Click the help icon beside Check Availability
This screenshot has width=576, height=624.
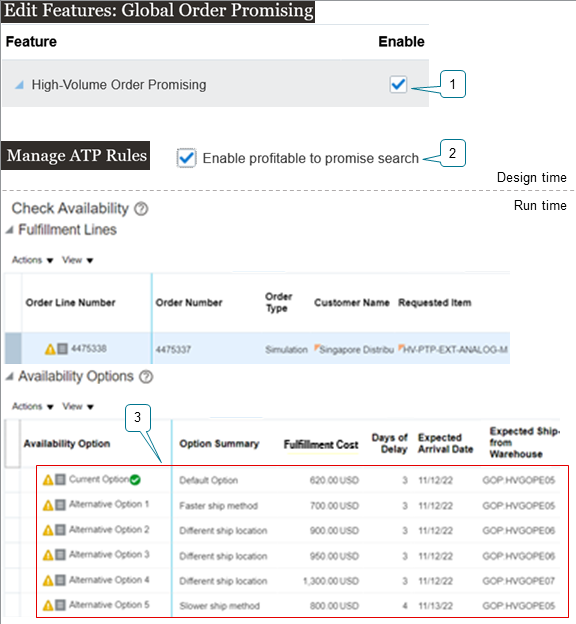pos(141,209)
